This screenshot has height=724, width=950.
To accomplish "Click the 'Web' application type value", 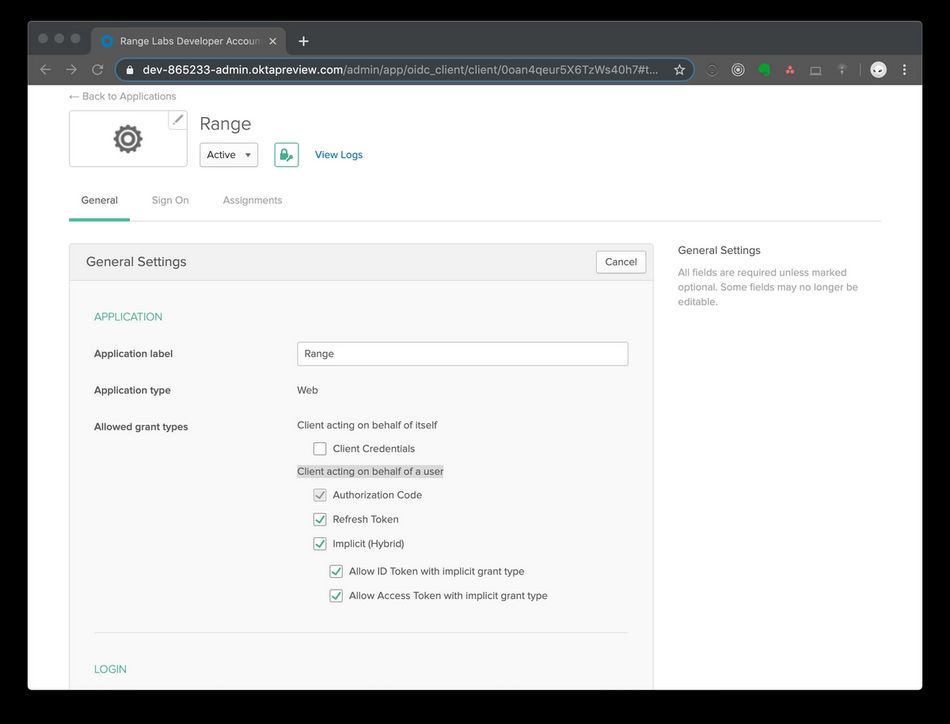I will point(307,390).
